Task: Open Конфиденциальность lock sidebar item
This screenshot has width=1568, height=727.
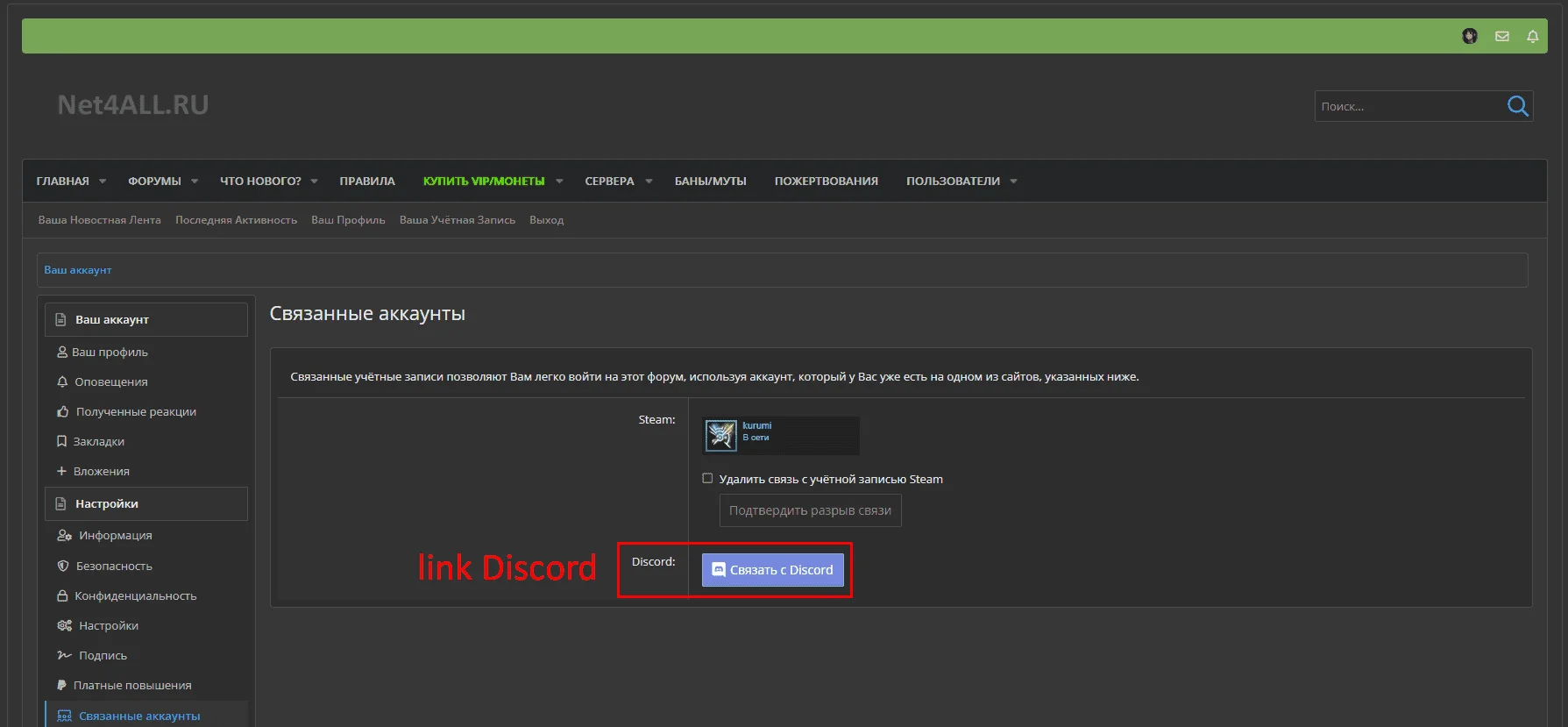Action: (135, 595)
